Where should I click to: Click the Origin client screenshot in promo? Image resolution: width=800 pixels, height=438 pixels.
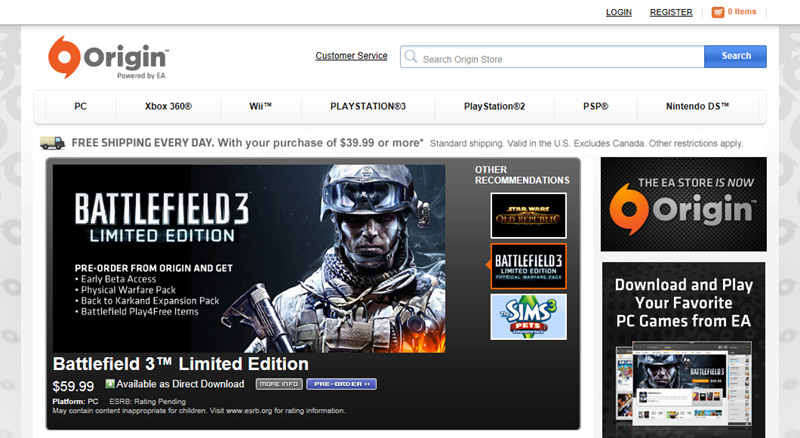(x=684, y=384)
